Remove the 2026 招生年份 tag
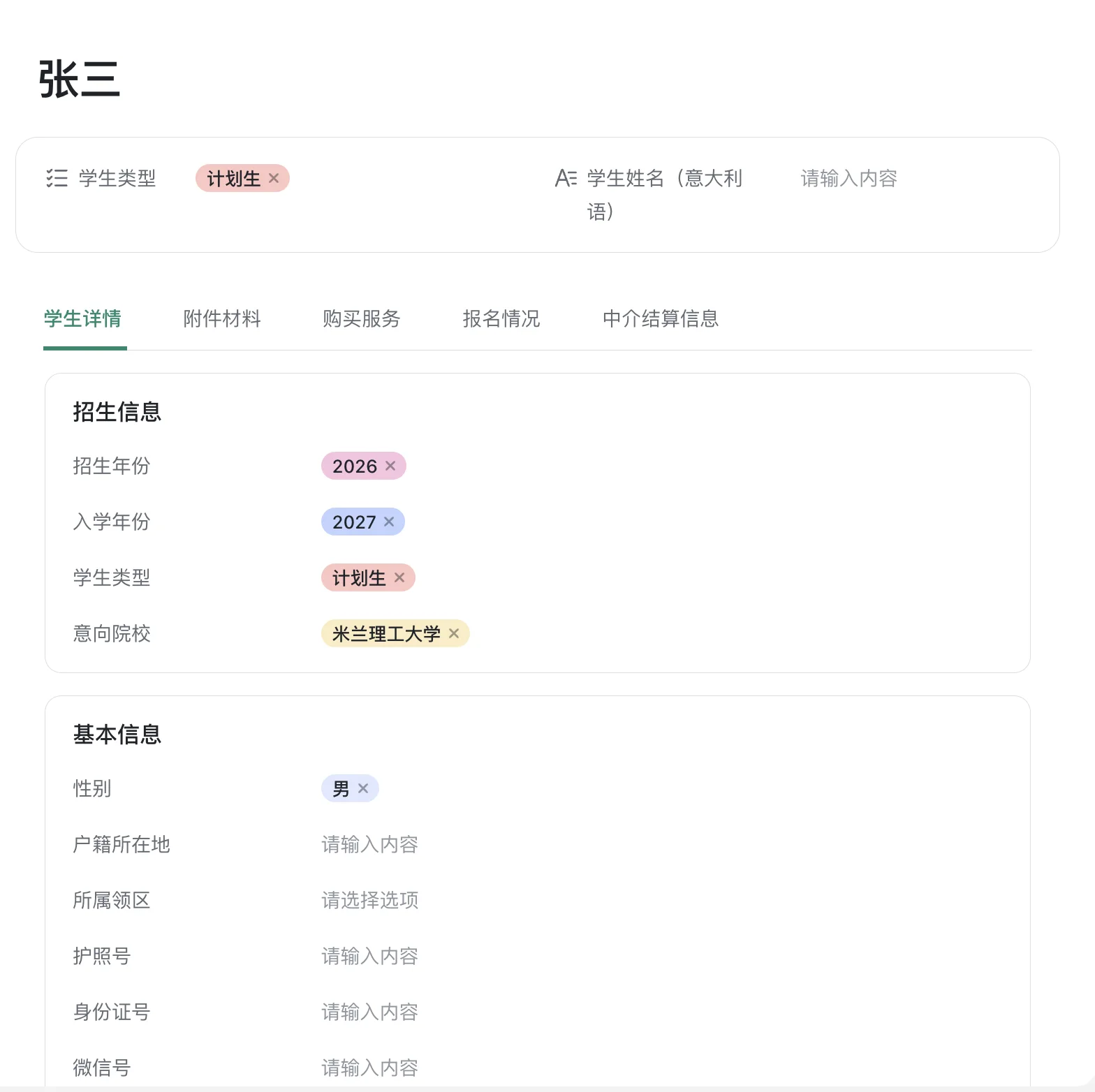Screen dimensions: 1095x1092 tap(390, 466)
